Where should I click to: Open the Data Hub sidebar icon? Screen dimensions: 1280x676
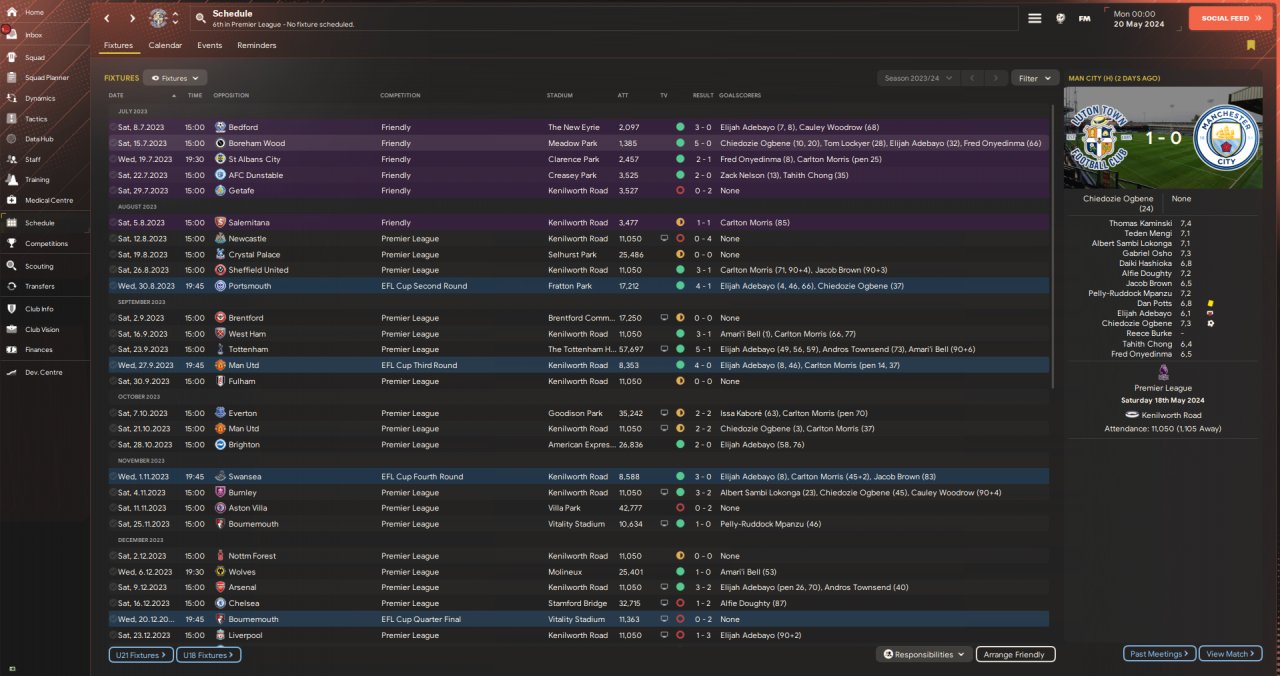[x=10, y=138]
